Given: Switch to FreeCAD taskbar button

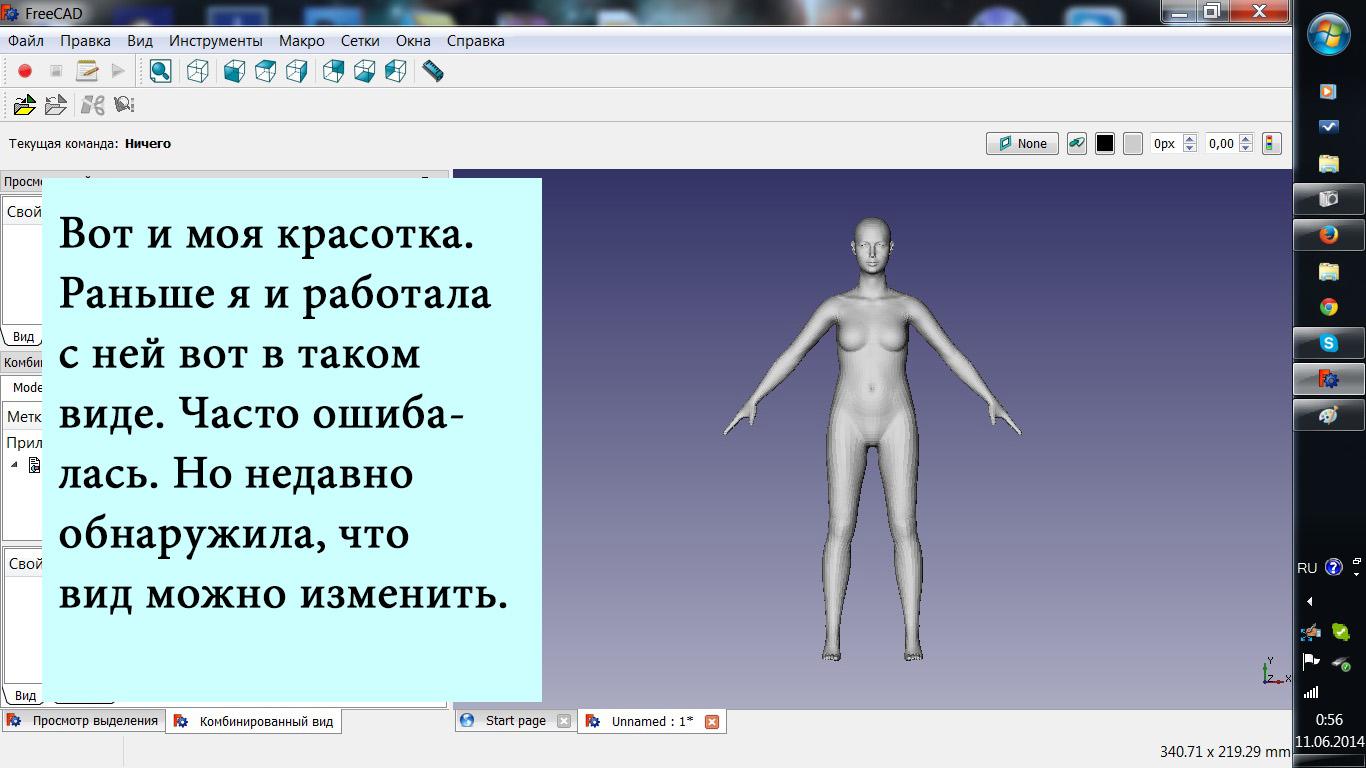Looking at the screenshot, I should (x=1329, y=379).
